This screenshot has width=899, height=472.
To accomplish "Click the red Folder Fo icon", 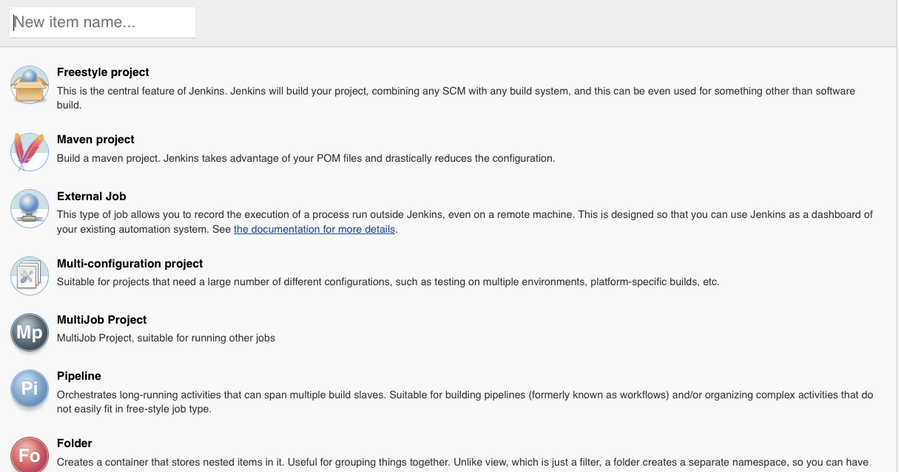I will pyautogui.click(x=29, y=455).
